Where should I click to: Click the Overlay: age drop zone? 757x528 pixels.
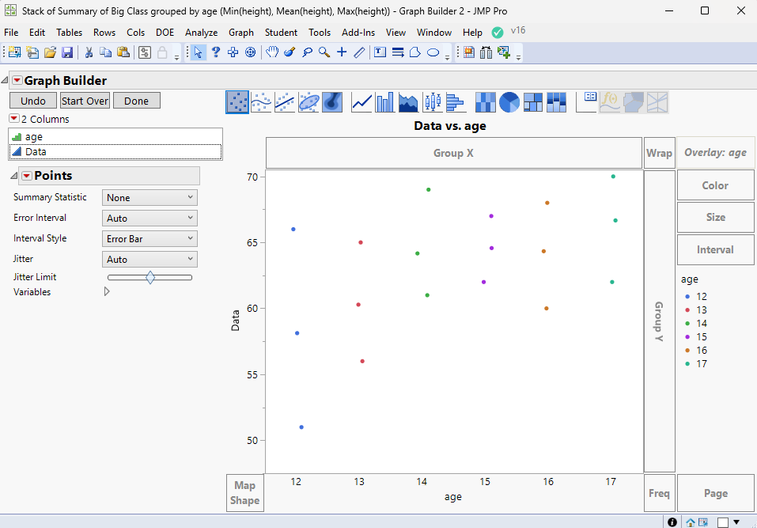click(715, 153)
